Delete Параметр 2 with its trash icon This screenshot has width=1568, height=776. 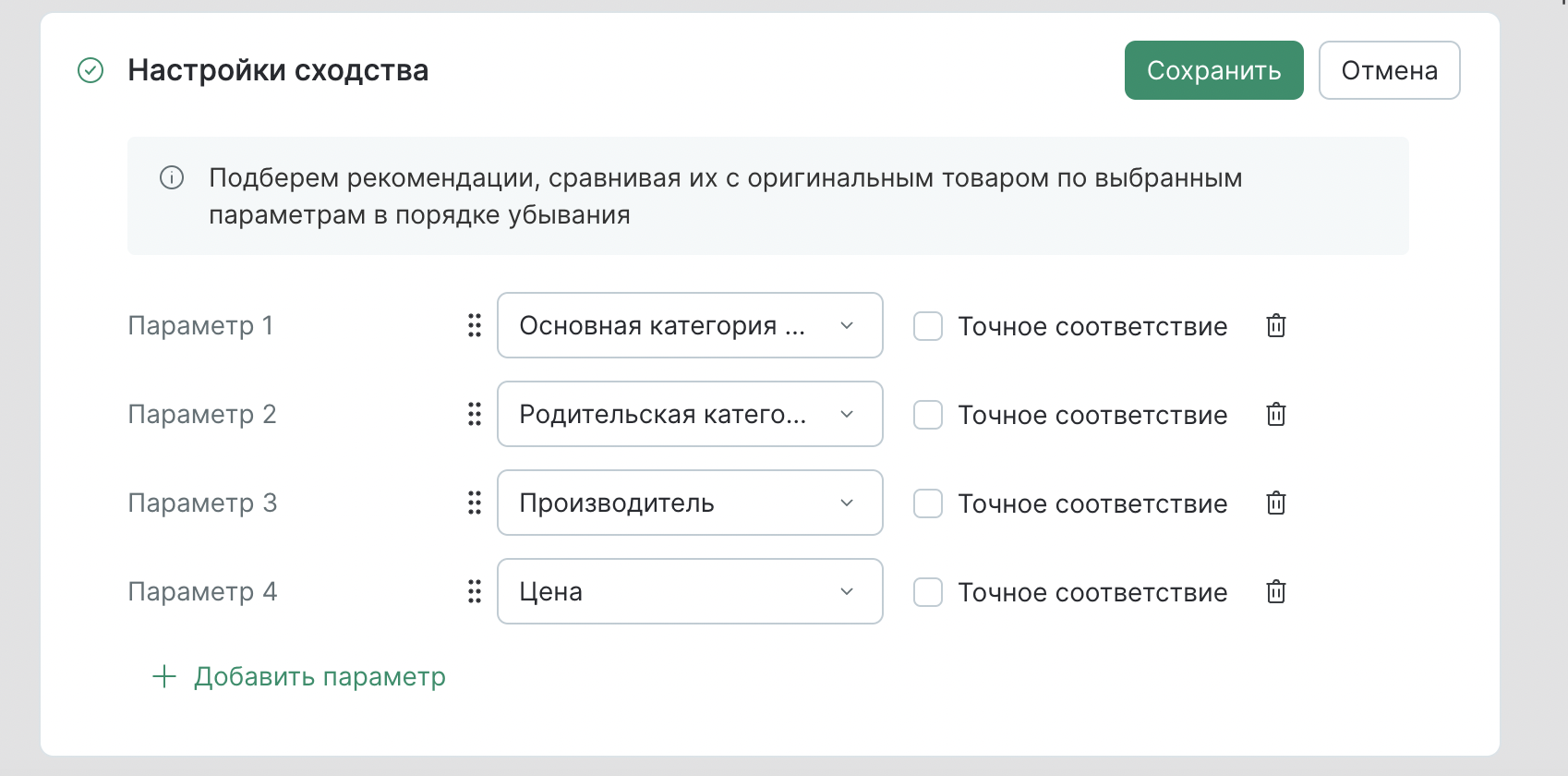(x=1276, y=414)
